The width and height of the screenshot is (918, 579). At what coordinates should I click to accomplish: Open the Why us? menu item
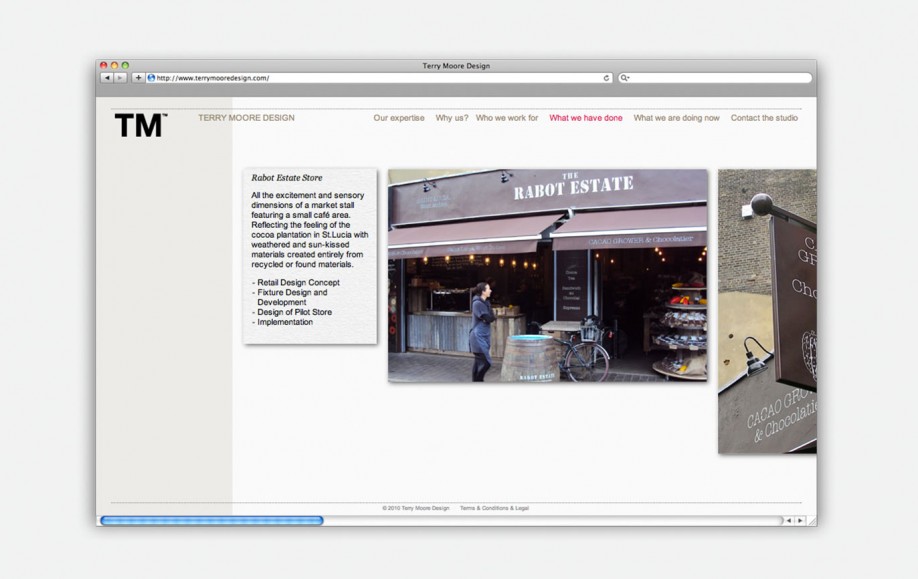coord(451,118)
